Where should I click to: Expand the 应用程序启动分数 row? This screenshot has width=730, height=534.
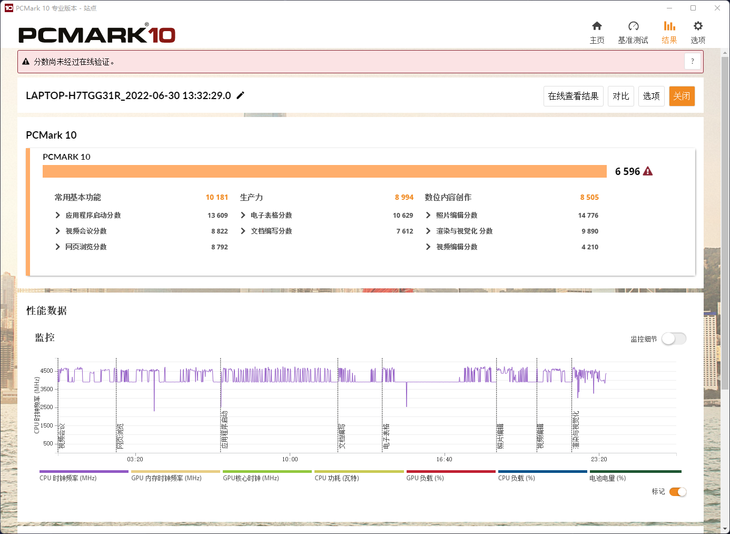[58, 215]
